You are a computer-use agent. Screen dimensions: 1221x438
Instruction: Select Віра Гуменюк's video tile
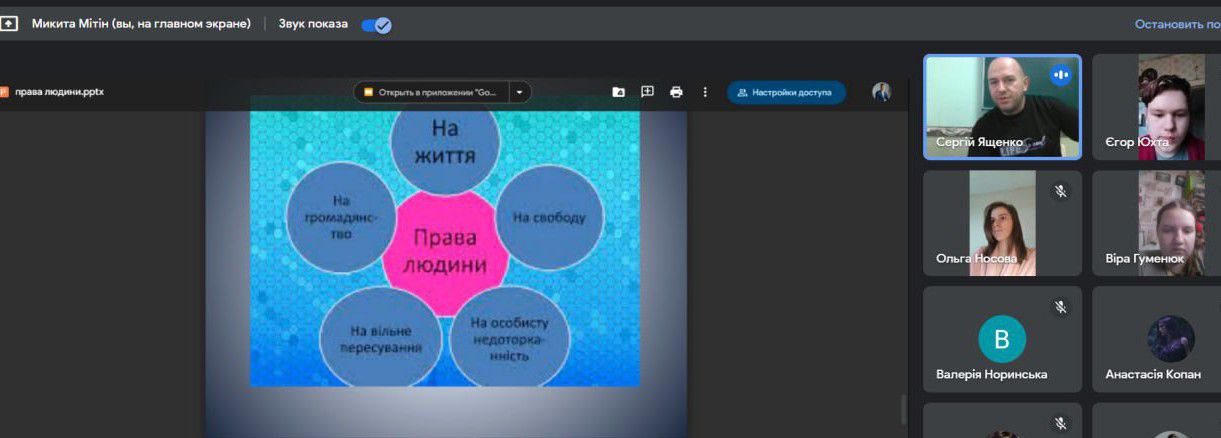1156,223
